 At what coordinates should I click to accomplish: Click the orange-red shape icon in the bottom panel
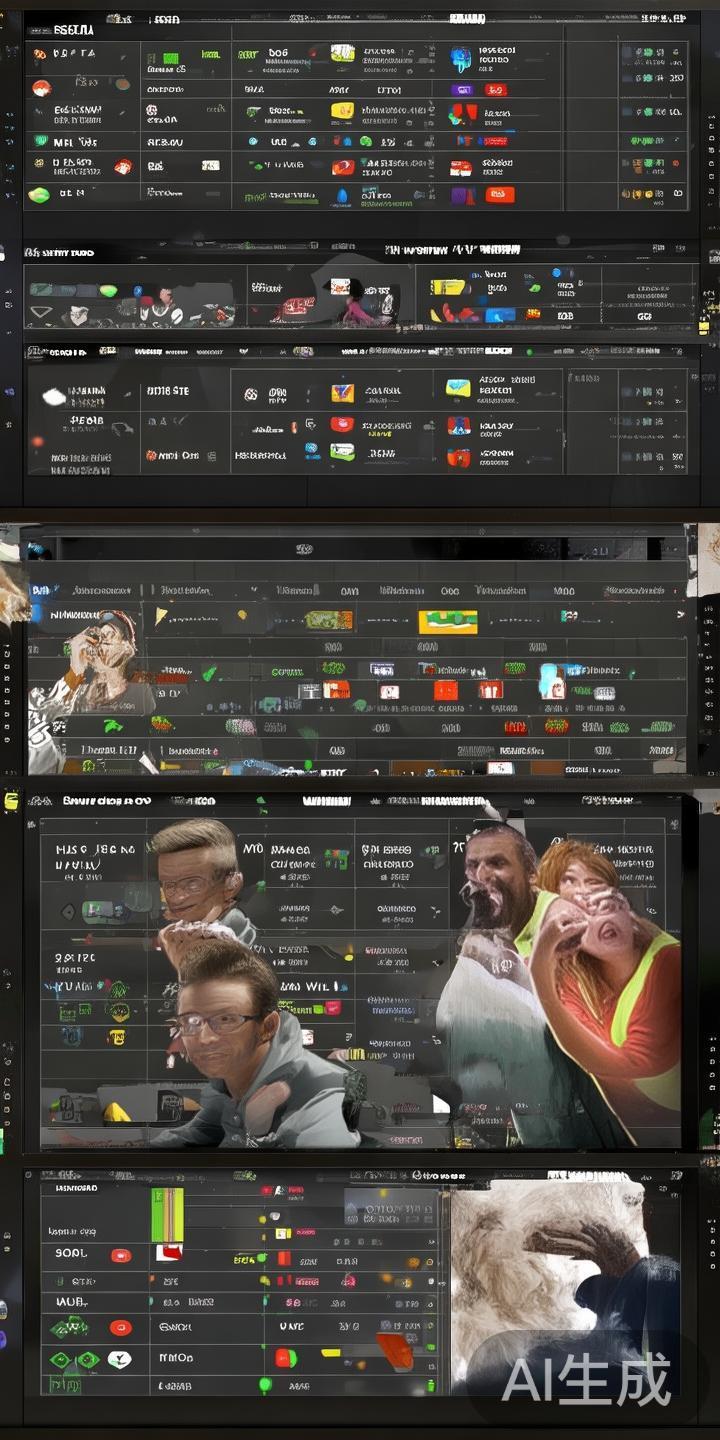click(395, 1350)
